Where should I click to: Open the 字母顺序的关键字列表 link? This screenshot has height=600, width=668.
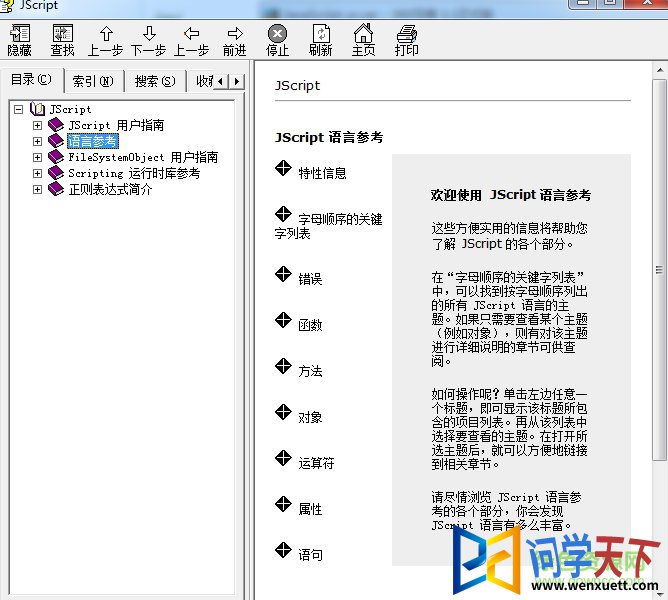pyautogui.click(x=328, y=226)
